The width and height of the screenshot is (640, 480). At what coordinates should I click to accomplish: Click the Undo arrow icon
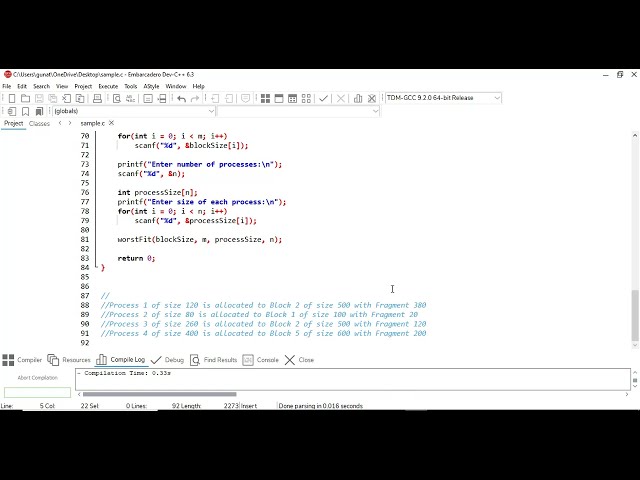coord(182,98)
